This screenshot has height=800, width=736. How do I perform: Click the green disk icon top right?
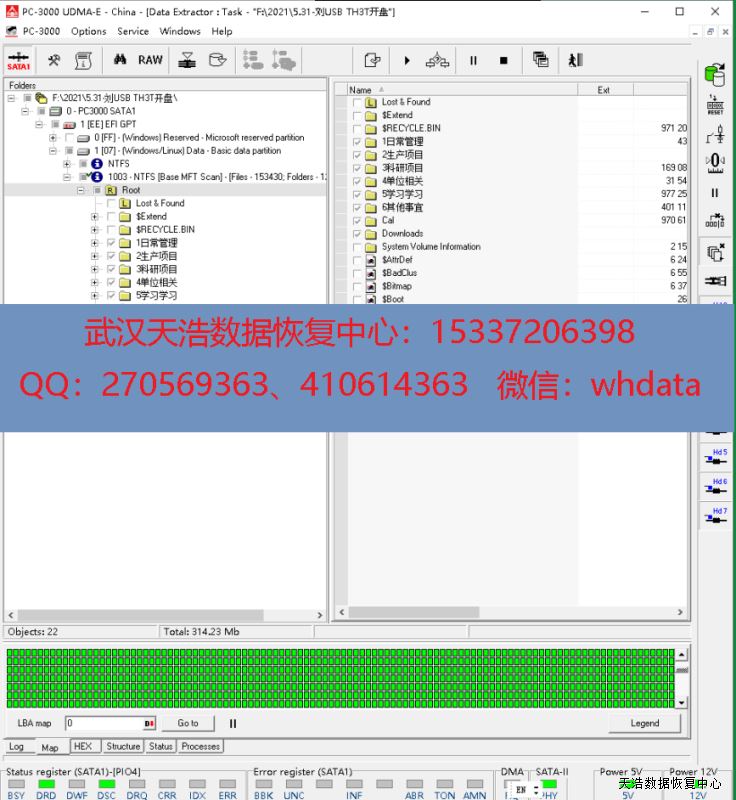pyautogui.click(x=715, y=75)
